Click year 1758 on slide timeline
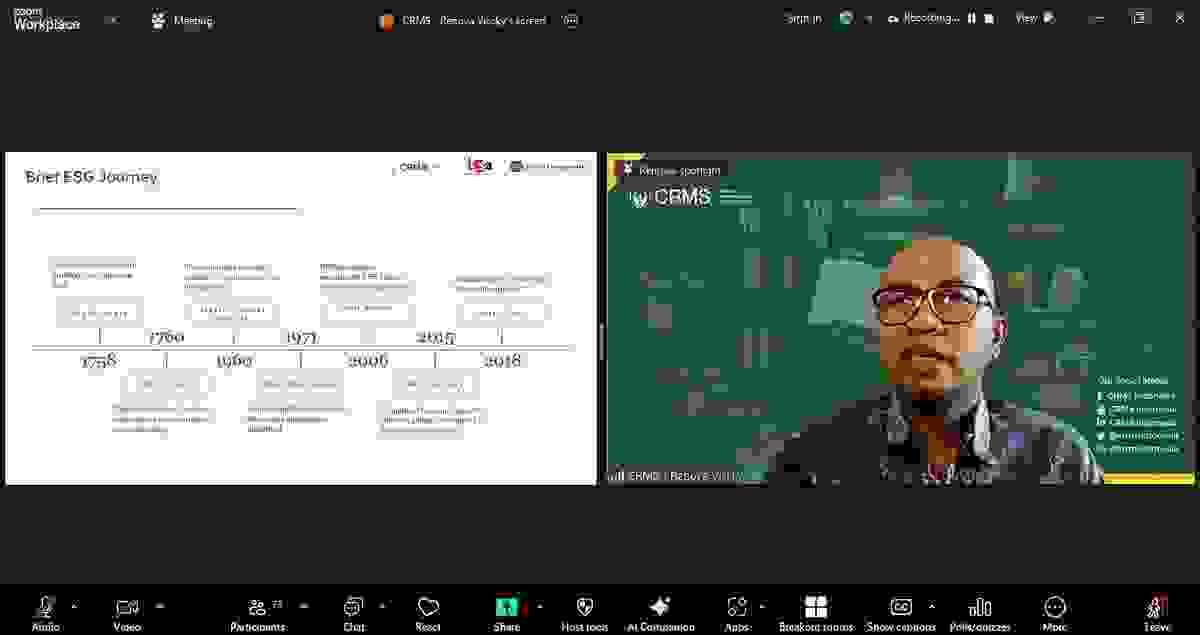1200x635 pixels. tap(99, 361)
